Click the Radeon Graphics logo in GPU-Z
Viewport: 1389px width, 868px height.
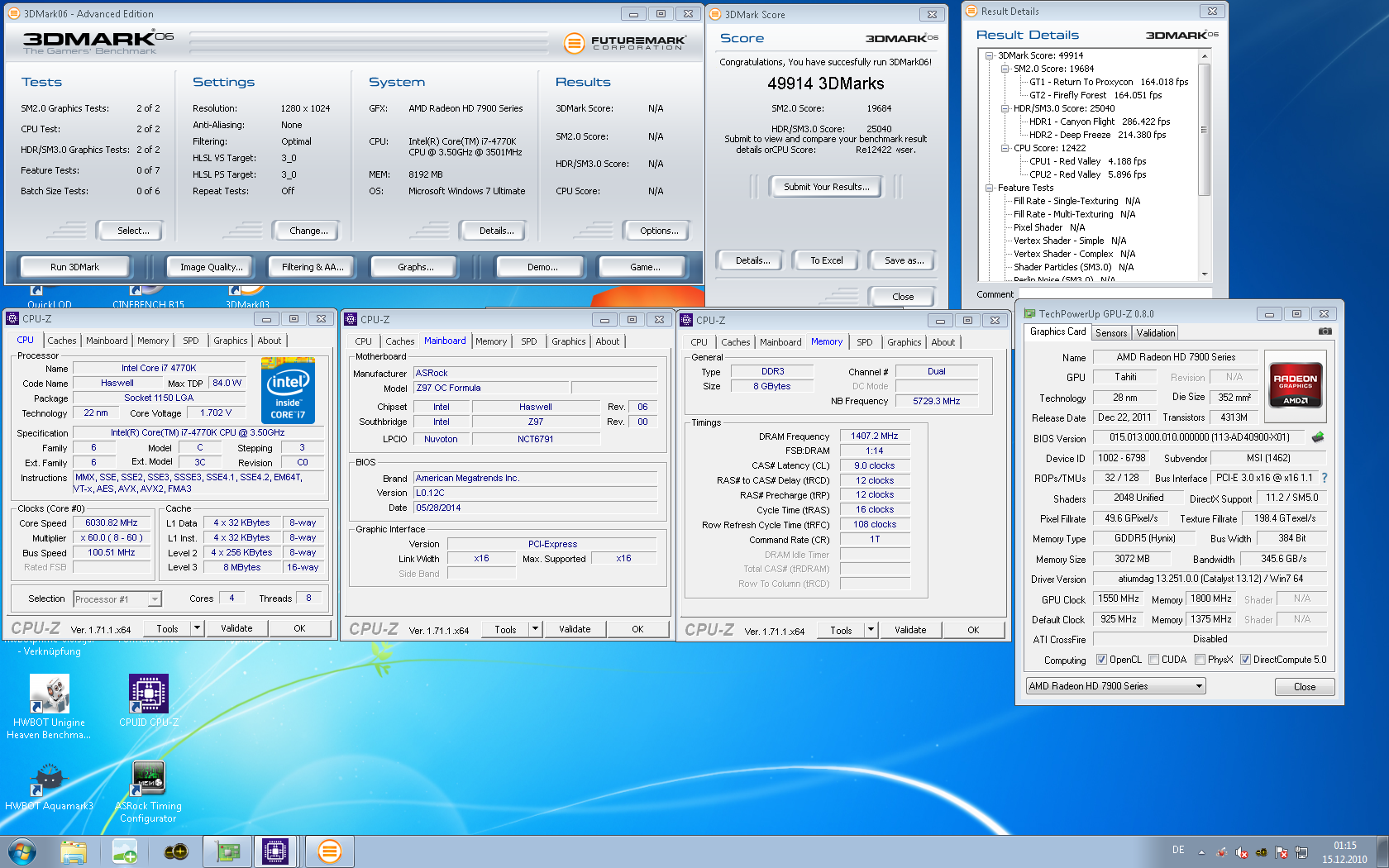pos(1296,386)
